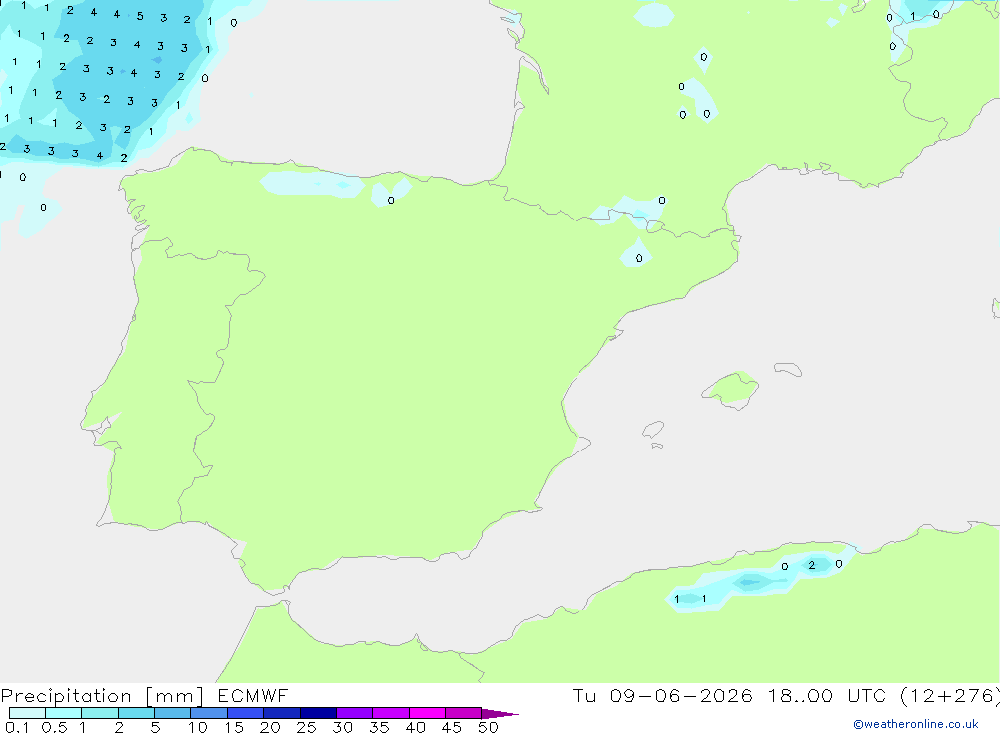
Task: Click the '18..00 UTC' time text
Action: (827, 696)
